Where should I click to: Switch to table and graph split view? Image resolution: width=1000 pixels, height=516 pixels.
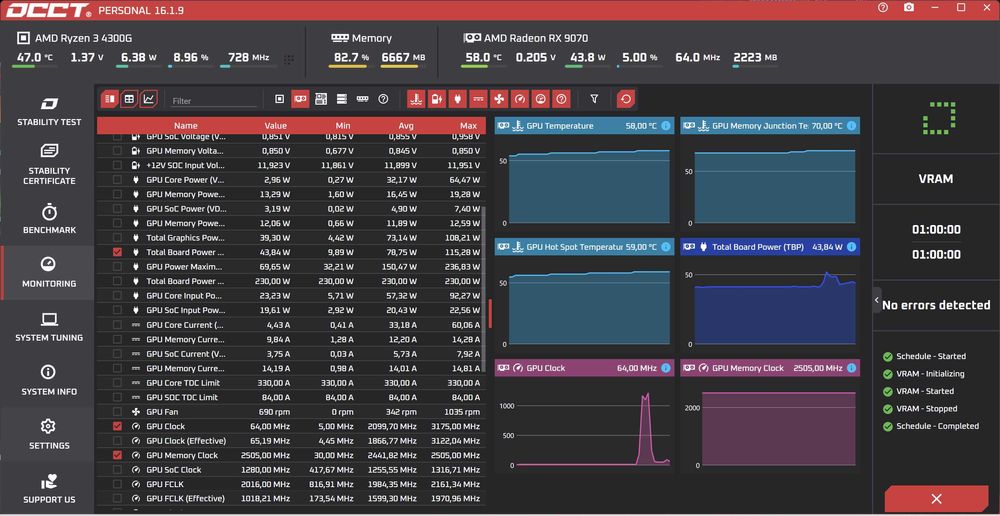110,99
